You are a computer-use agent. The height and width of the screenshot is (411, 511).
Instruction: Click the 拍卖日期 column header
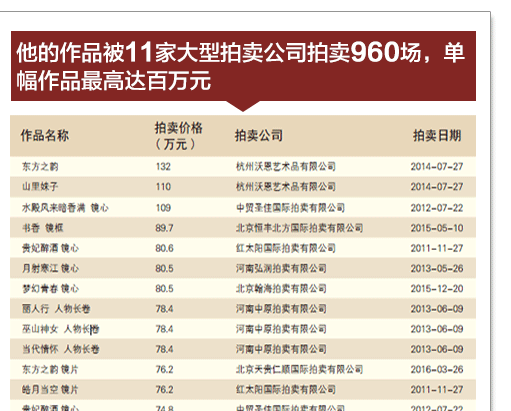pyautogui.click(x=437, y=135)
